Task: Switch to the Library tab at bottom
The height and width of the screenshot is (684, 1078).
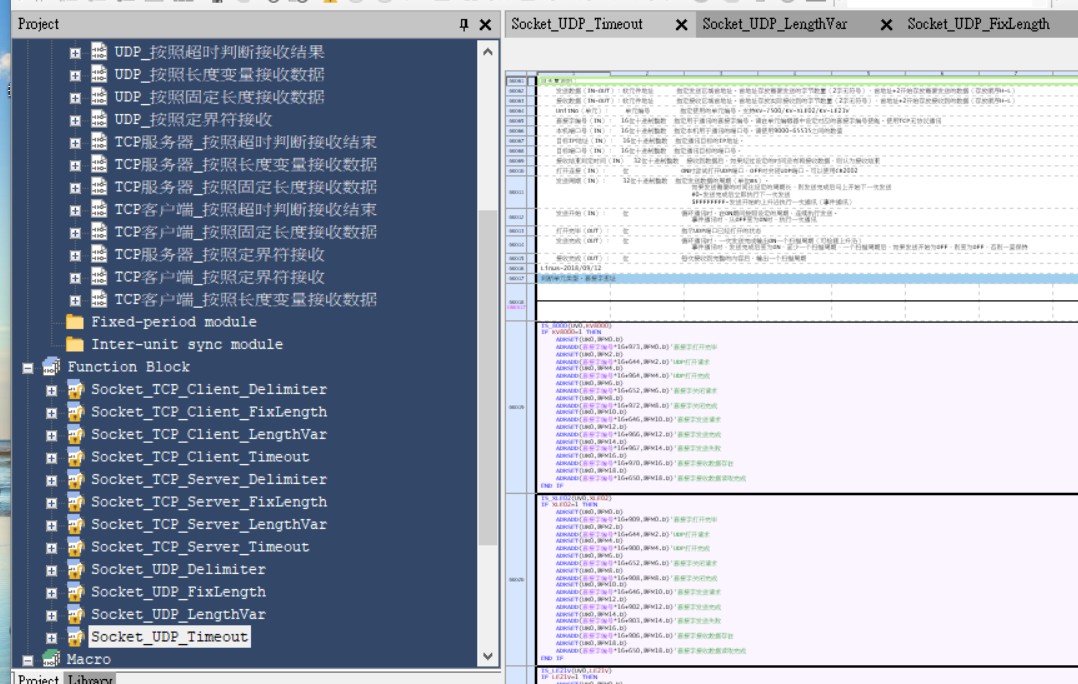Action: [90, 679]
